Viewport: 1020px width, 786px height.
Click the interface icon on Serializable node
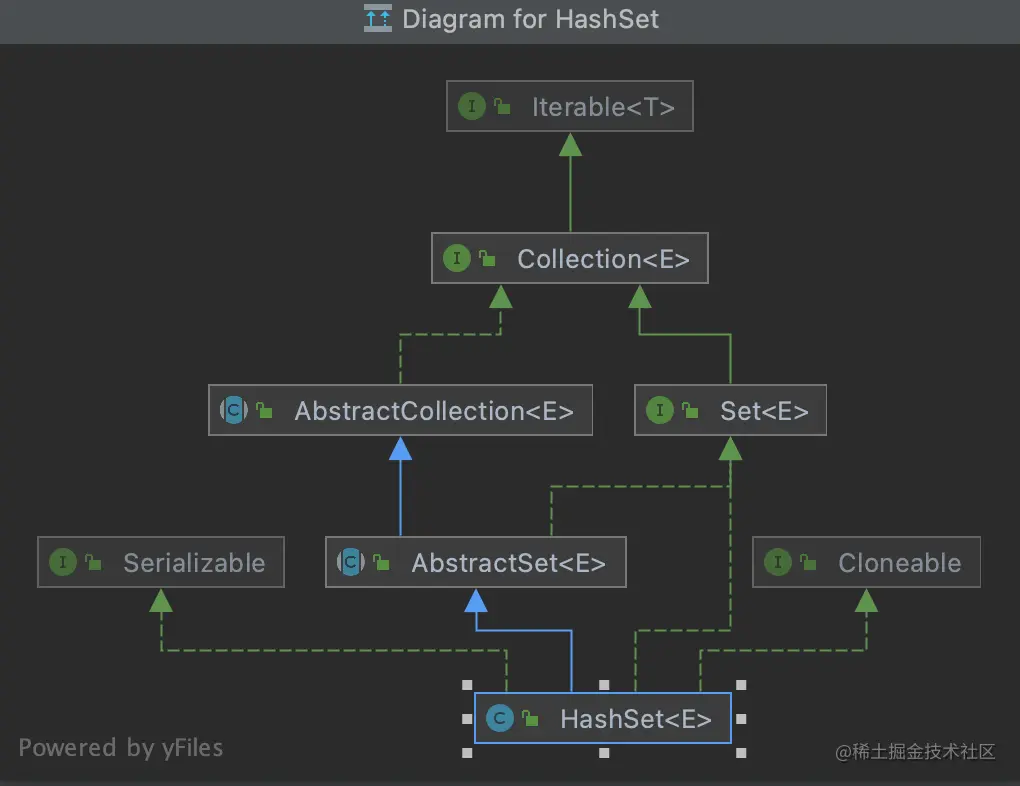63,562
